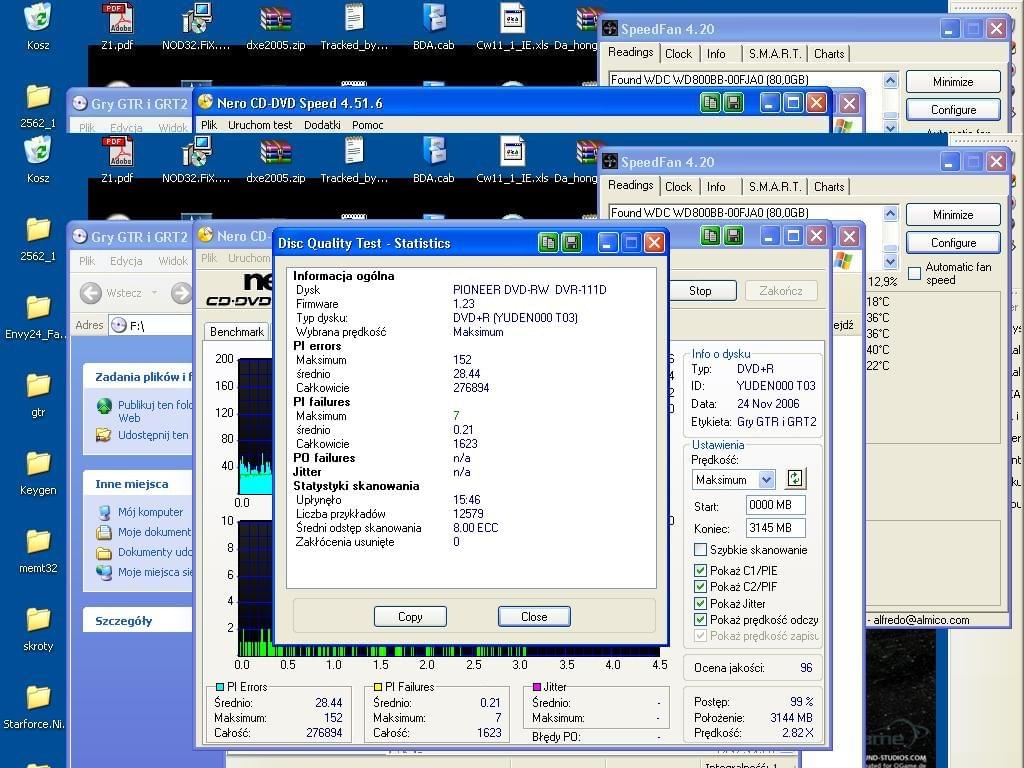This screenshot has height=768, width=1024.
Task: Go back with the Wstecz arrow icon
Action: 91,293
